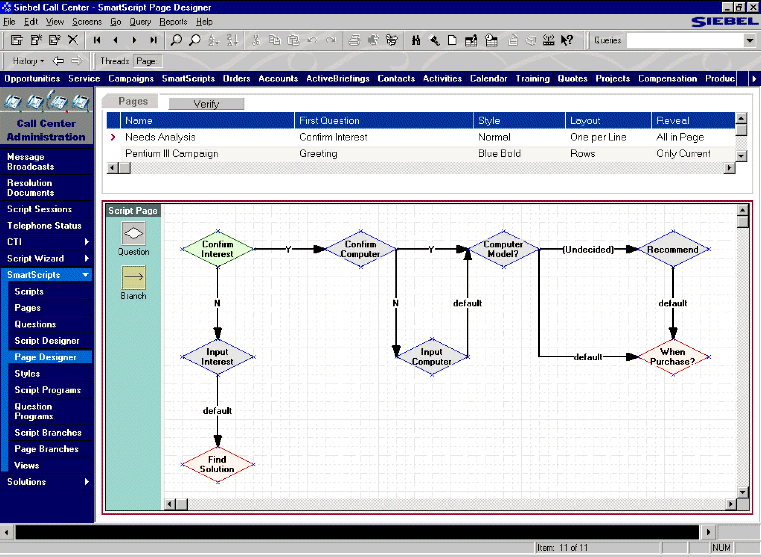
Task: Click the binoculars find icon
Action: 415,41
